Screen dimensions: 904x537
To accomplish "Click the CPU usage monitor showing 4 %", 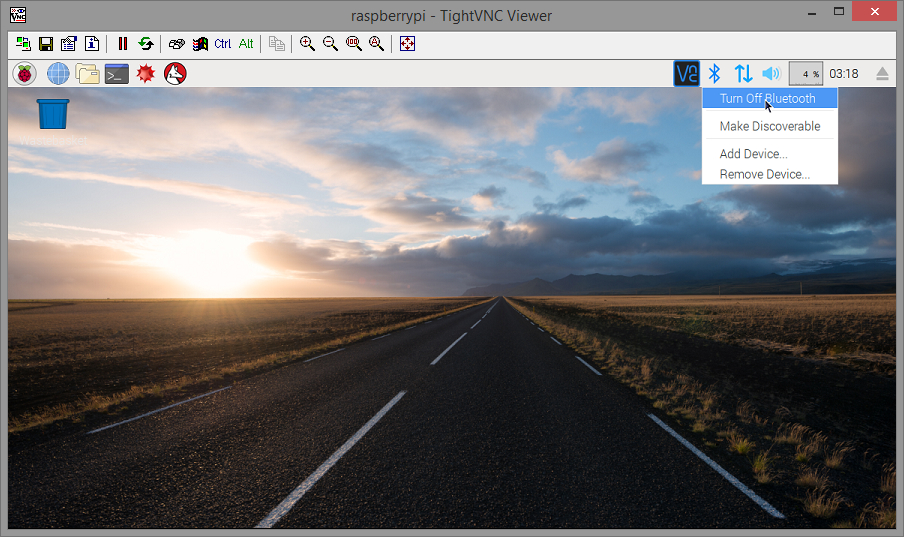I will pyautogui.click(x=805, y=74).
